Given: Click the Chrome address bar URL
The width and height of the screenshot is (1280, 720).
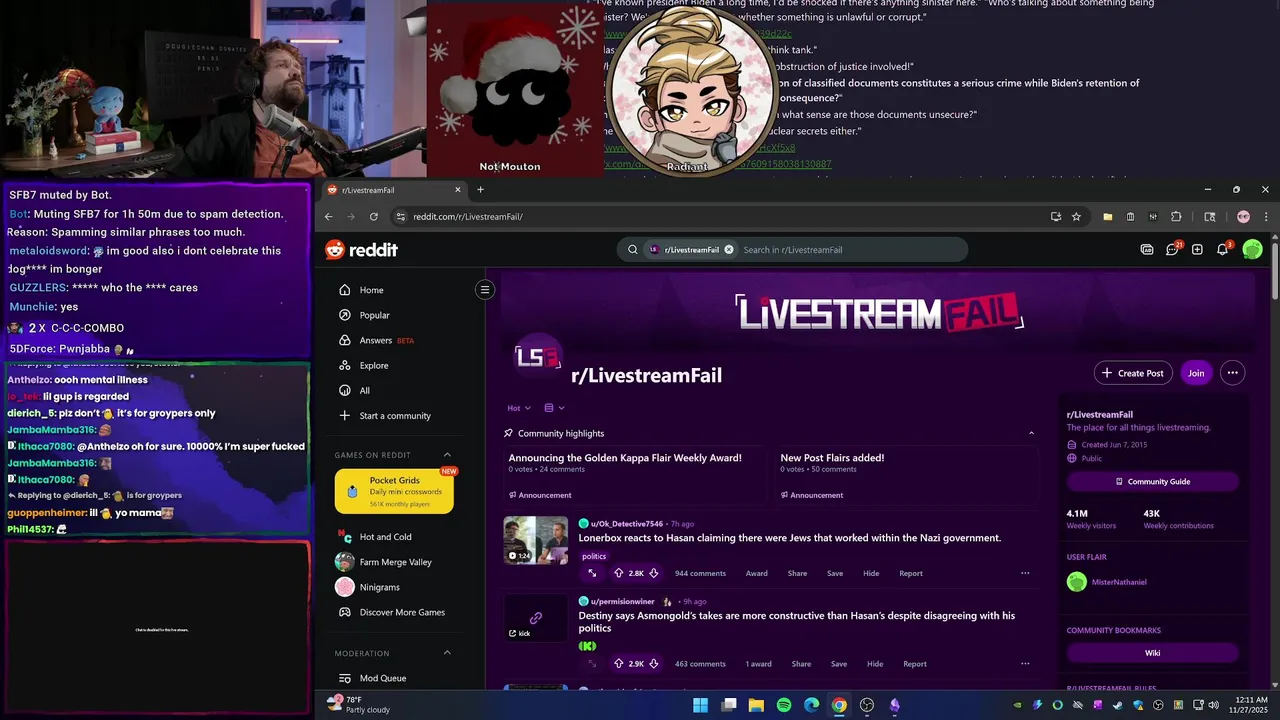Looking at the screenshot, I should [x=468, y=216].
